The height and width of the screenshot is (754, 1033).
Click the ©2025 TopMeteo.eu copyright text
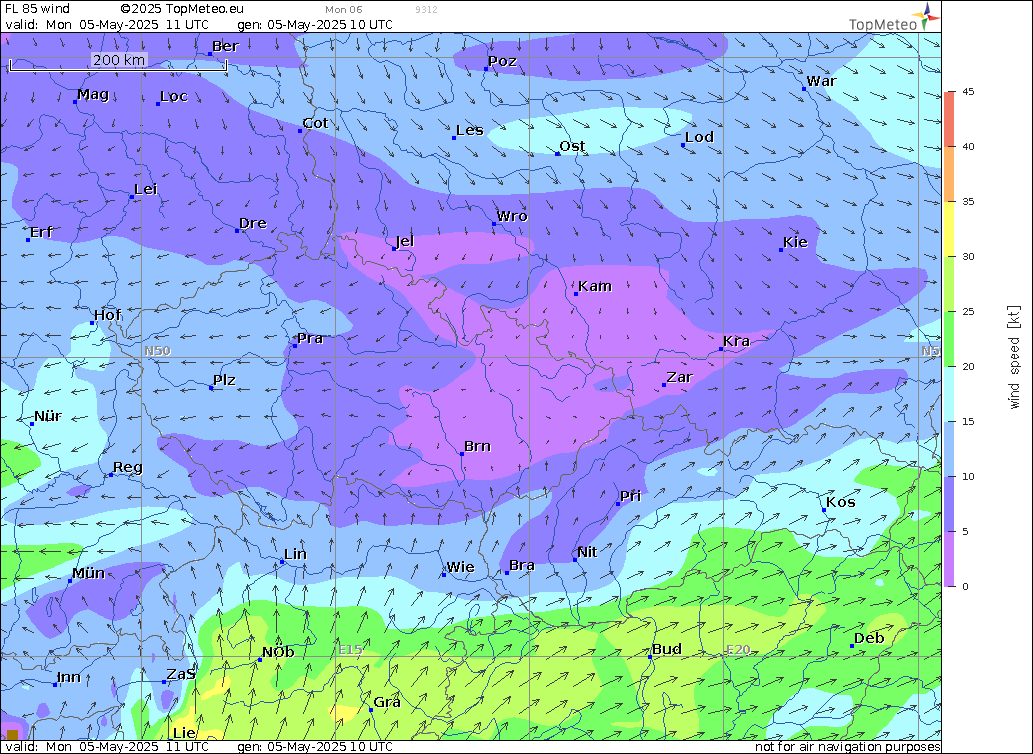click(x=182, y=9)
